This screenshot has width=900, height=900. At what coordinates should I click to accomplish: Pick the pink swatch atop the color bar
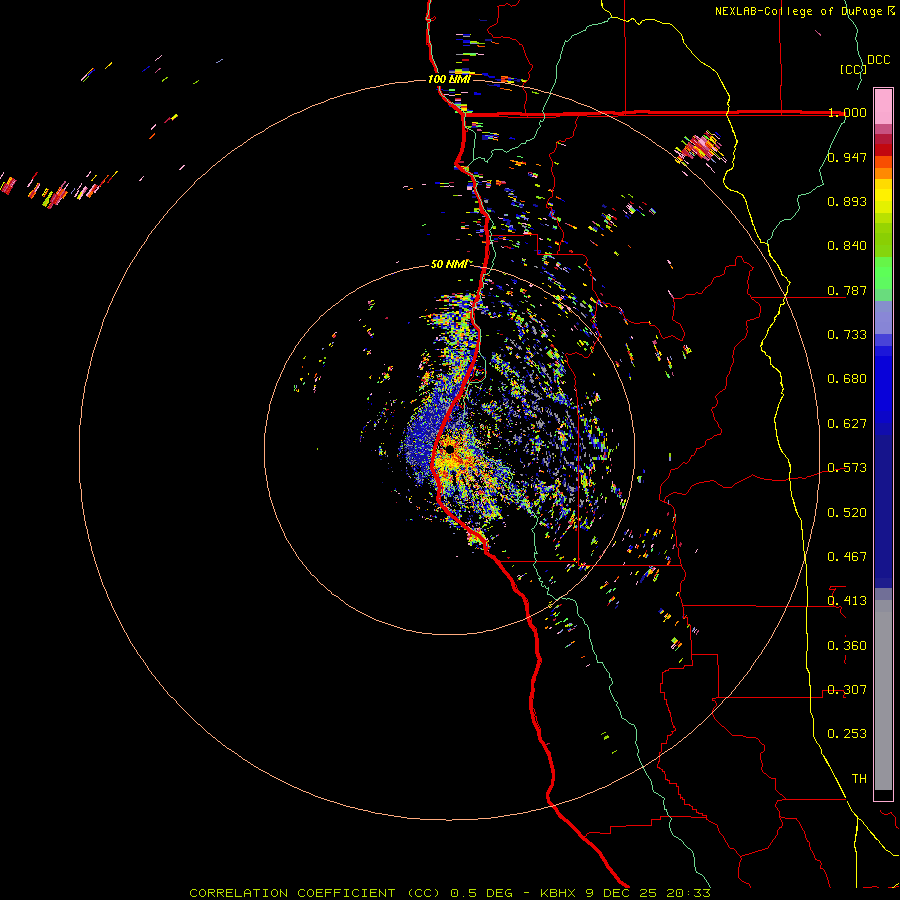[883, 106]
